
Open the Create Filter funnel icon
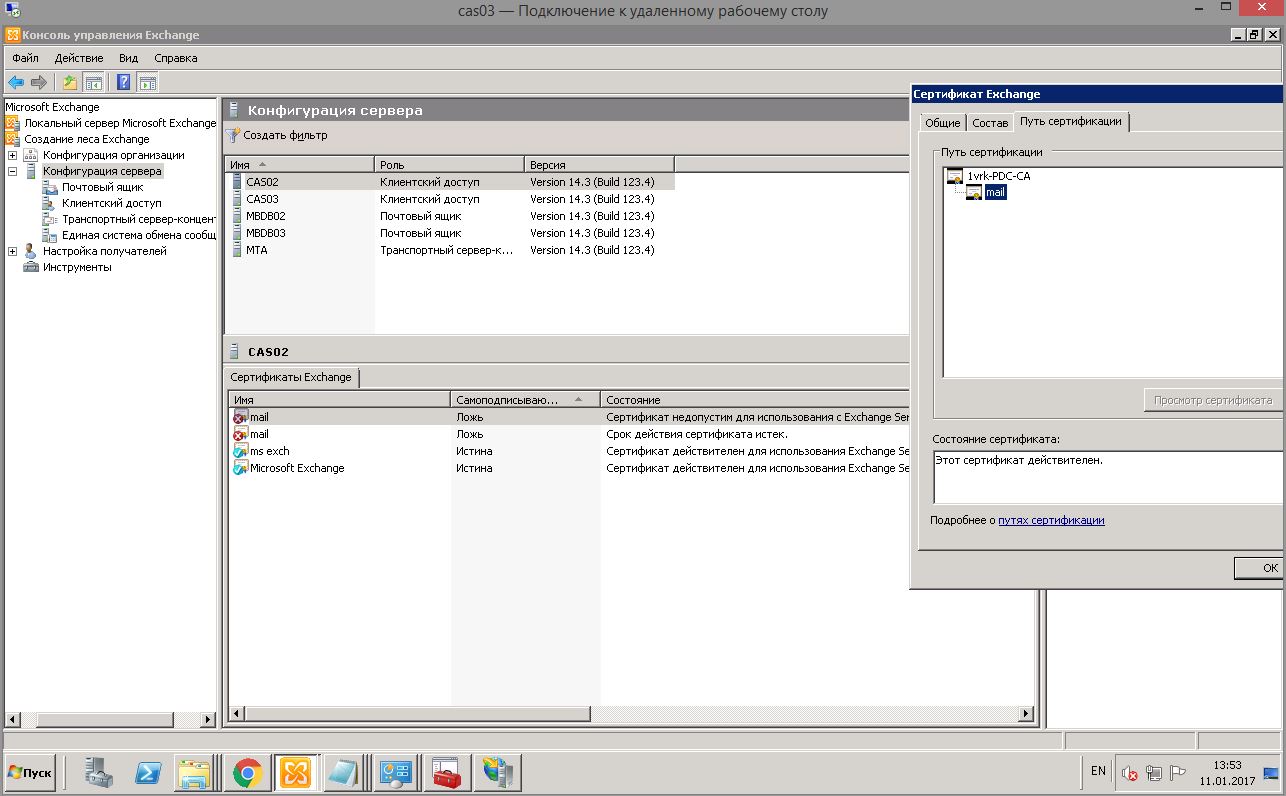click(x=233, y=135)
